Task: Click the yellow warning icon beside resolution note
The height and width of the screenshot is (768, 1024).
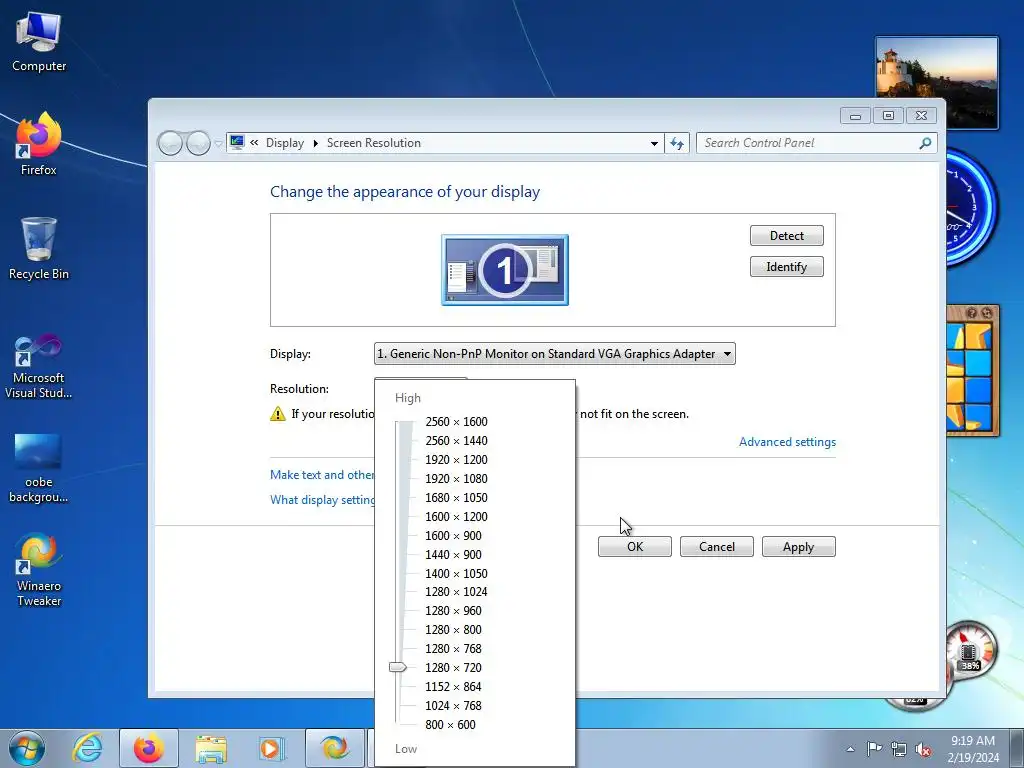Action: click(278, 413)
